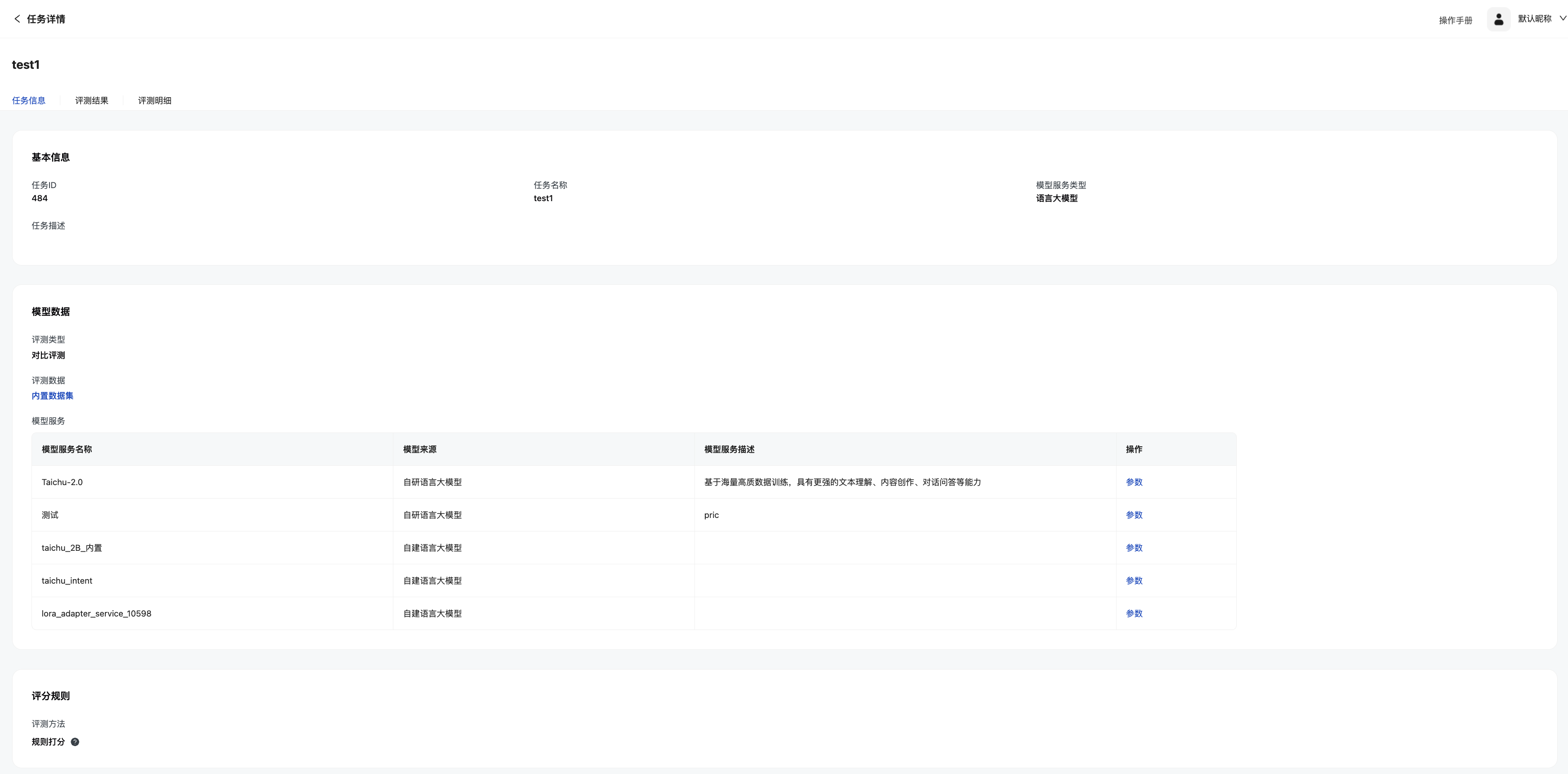Click the back arrow beside 任务详情
Screen dimensions: 1568x774
point(17,19)
